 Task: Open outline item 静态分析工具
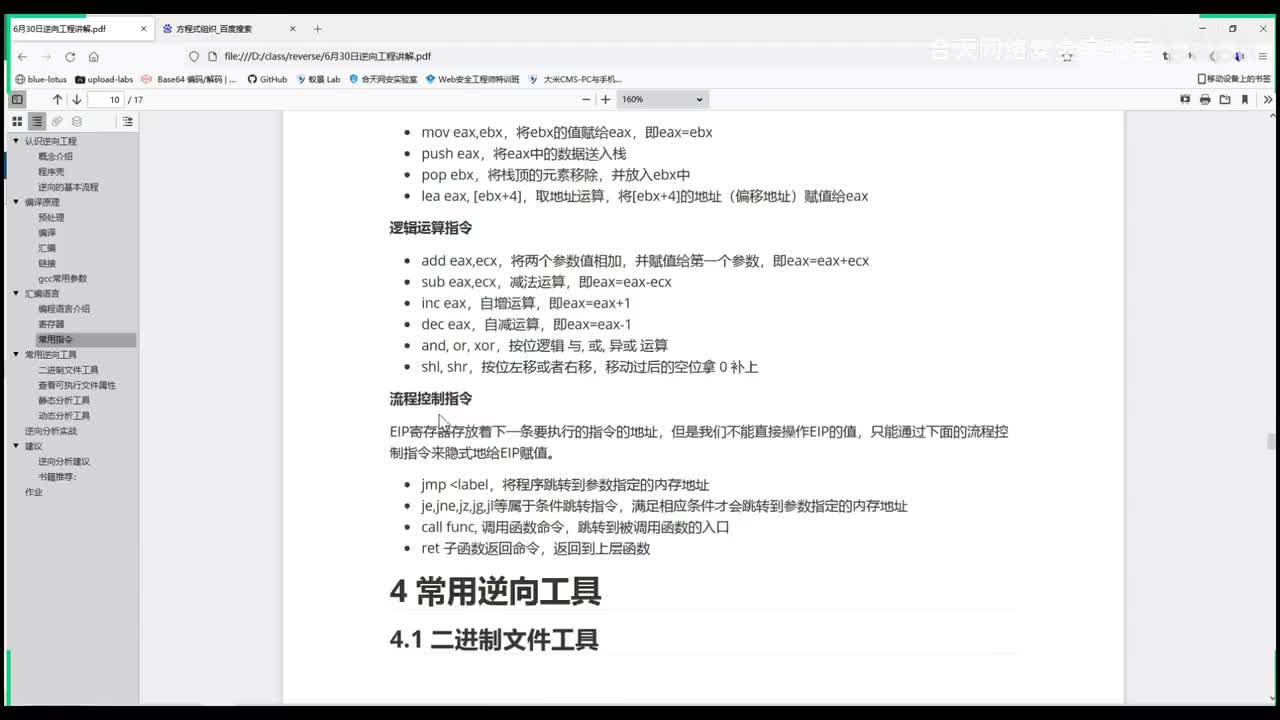tap(64, 401)
